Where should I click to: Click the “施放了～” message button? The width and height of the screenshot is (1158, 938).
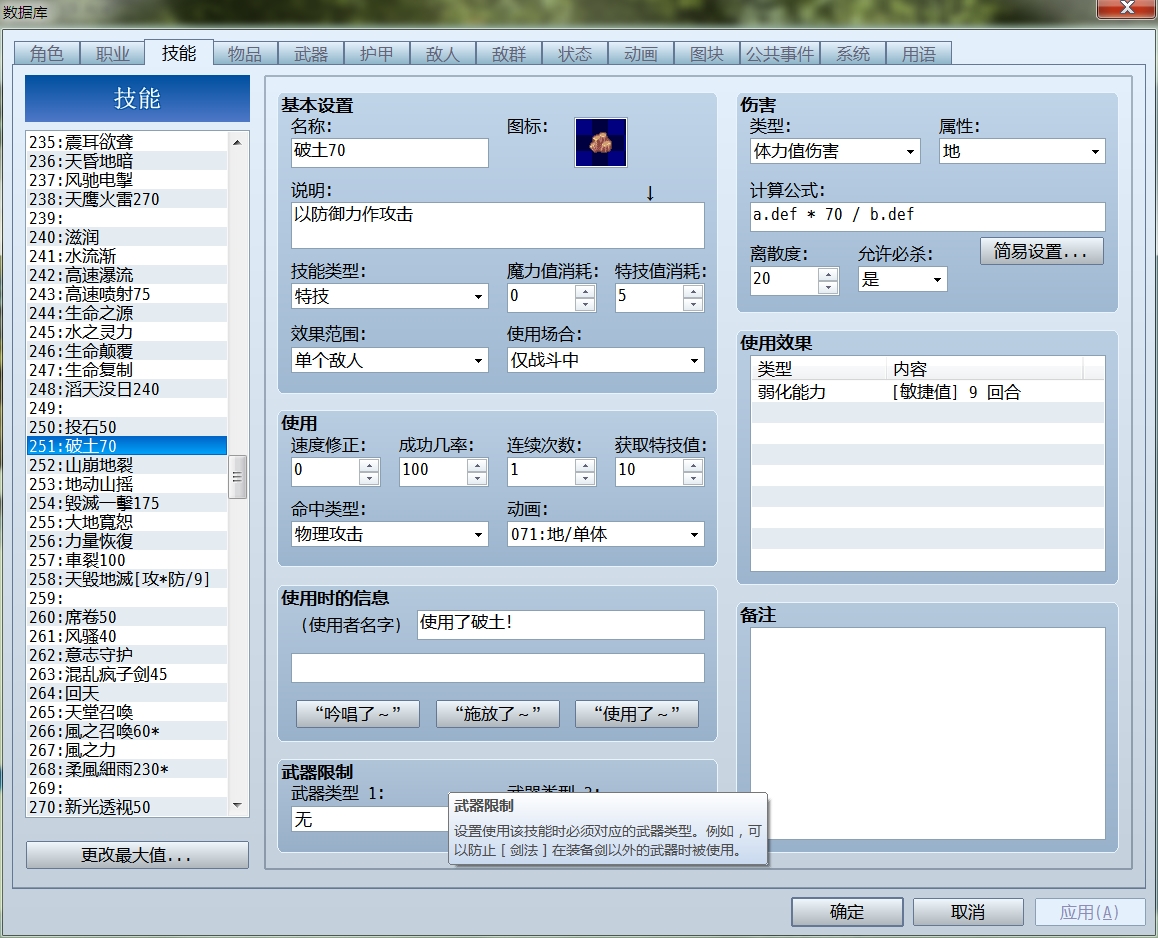click(x=497, y=713)
